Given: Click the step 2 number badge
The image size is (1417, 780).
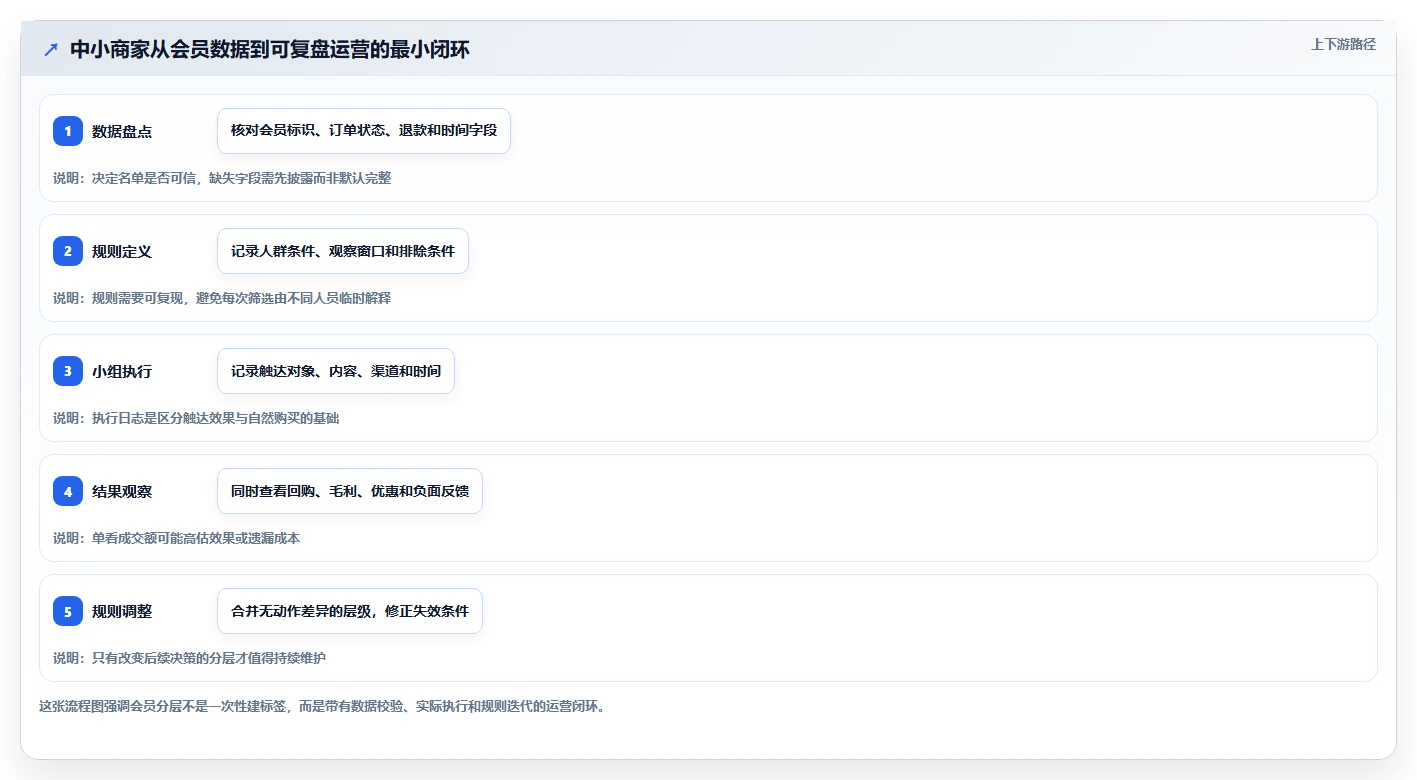Looking at the screenshot, I should [68, 251].
